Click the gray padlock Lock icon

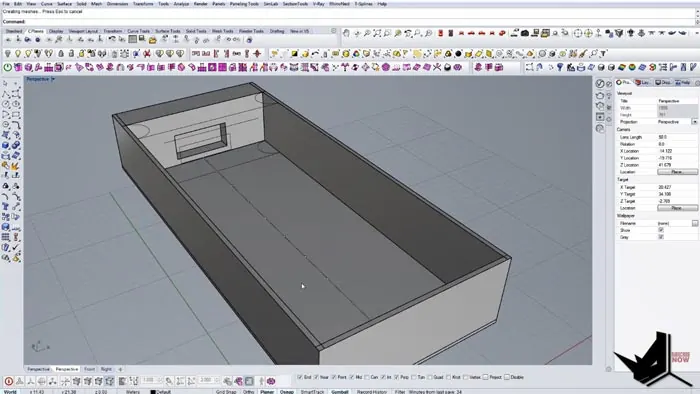coord(61,54)
